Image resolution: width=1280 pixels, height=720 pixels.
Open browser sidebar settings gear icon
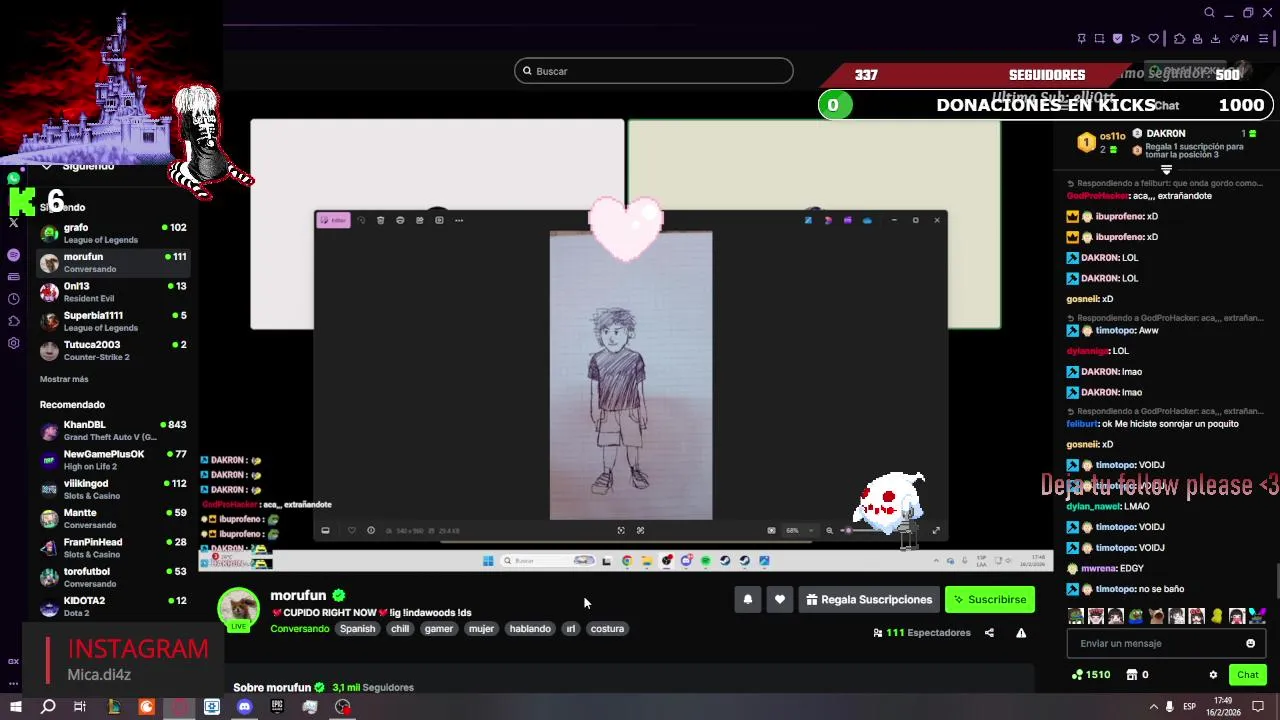pyautogui.click(x=14, y=343)
